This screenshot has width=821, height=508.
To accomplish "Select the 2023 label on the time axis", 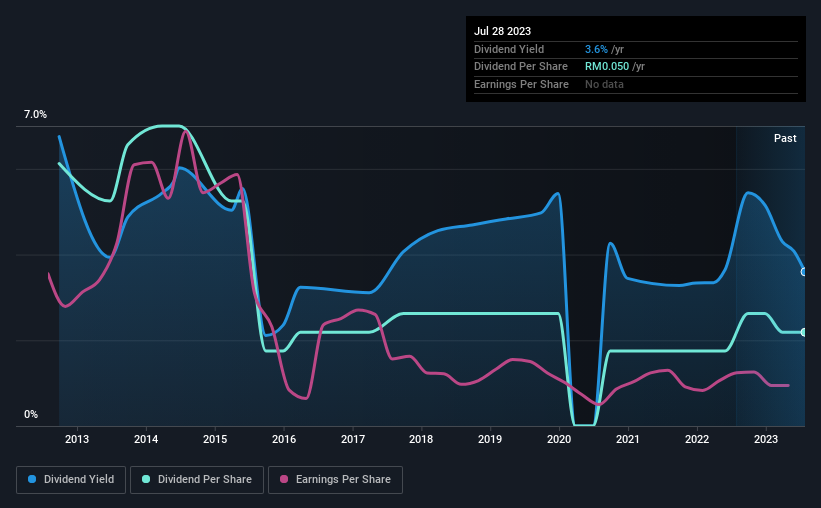I will (x=766, y=438).
